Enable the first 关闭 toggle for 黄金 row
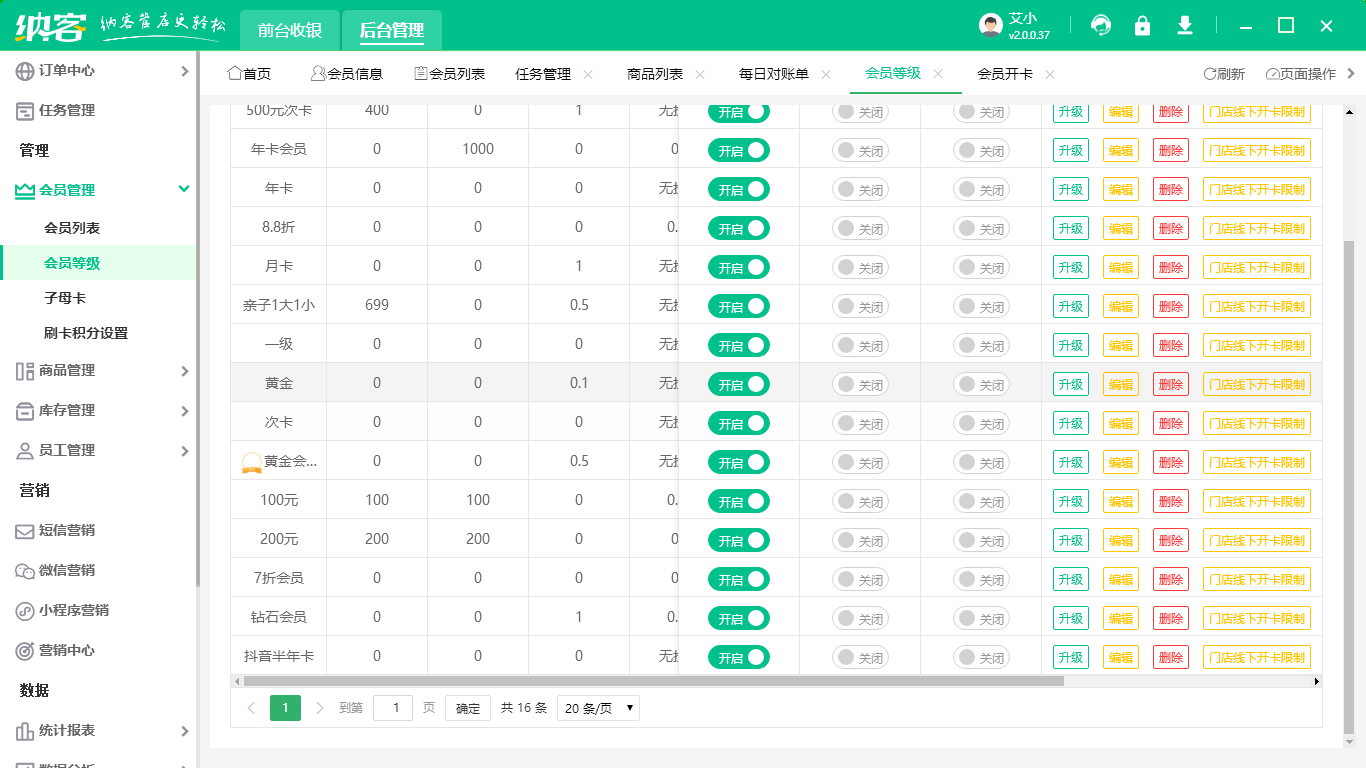The height and width of the screenshot is (768, 1366). (860, 383)
